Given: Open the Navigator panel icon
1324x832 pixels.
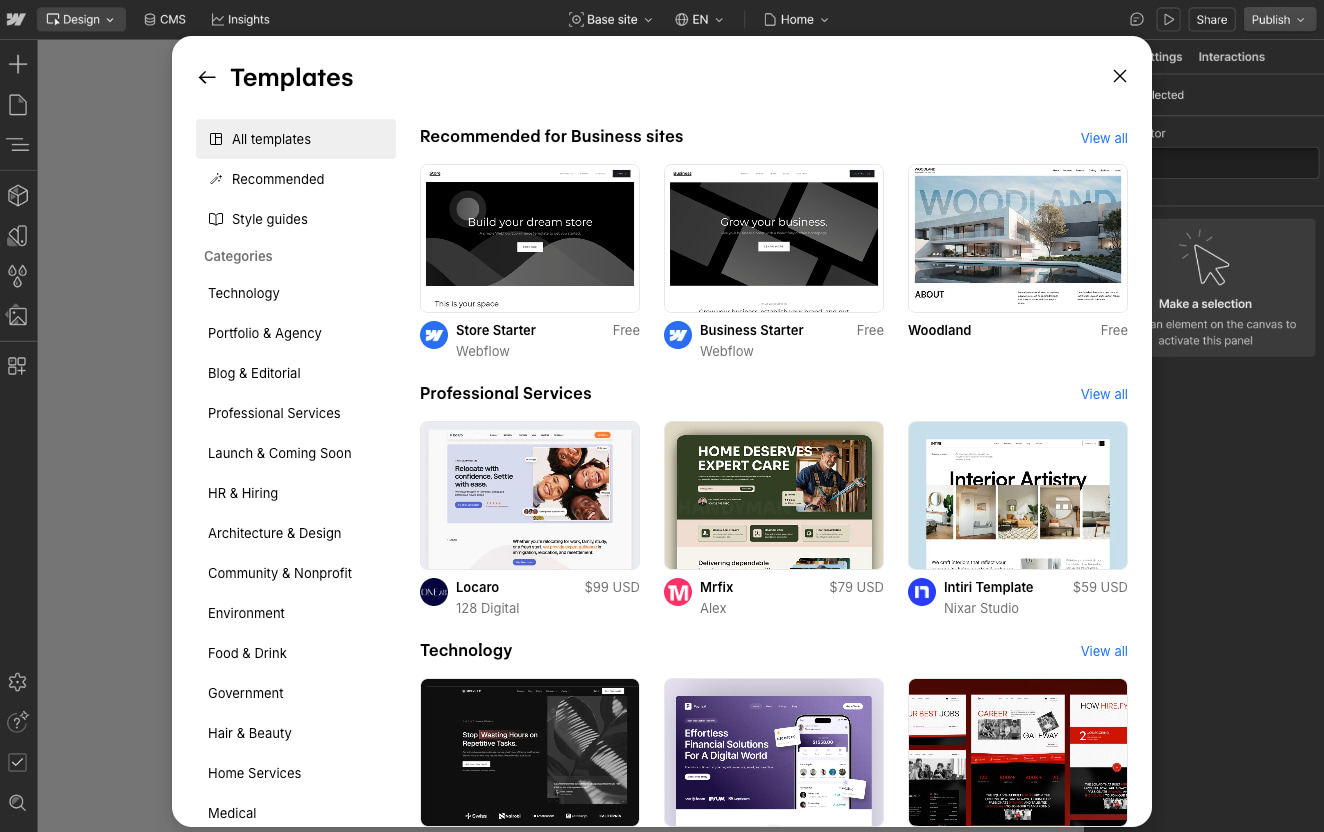Looking at the screenshot, I should pyautogui.click(x=17, y=145).
